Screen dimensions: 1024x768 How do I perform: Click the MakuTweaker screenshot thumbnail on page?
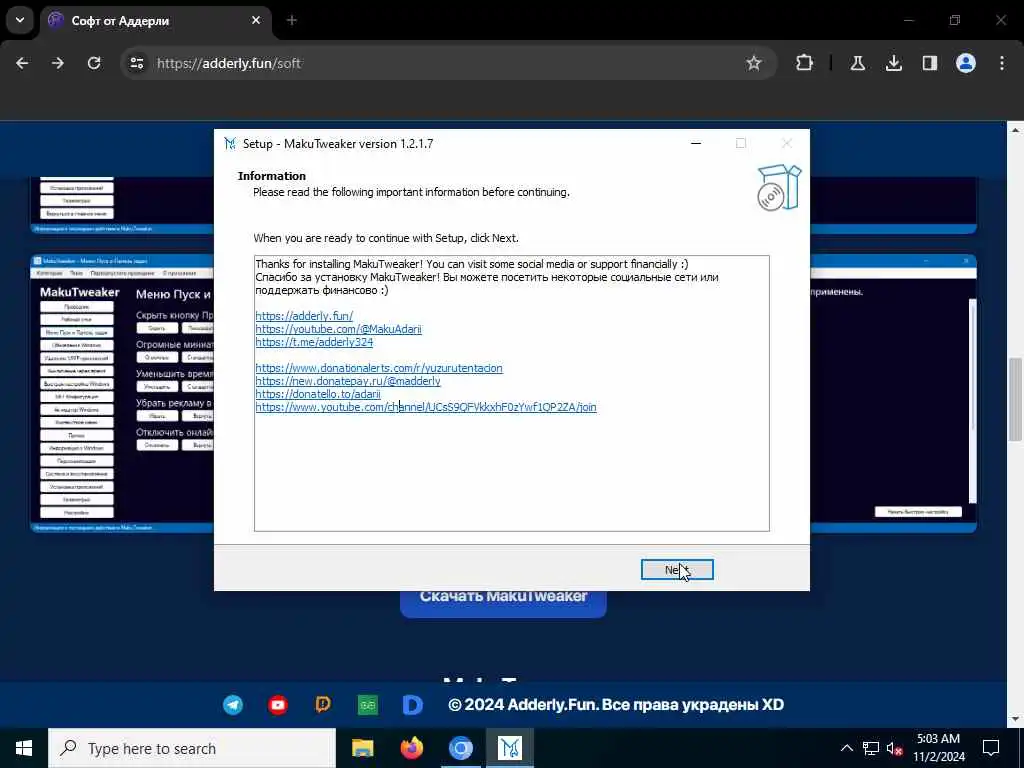tap(122, 393)
